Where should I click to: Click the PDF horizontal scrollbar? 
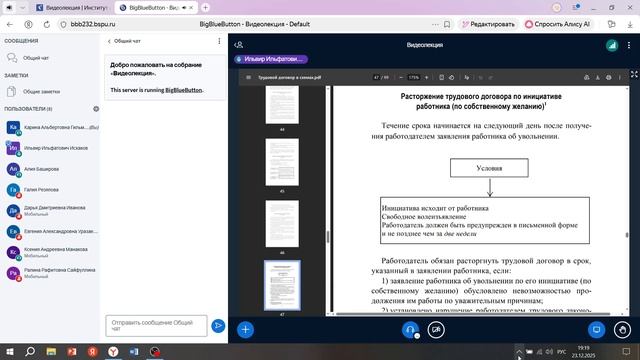[x=473, y=314]
